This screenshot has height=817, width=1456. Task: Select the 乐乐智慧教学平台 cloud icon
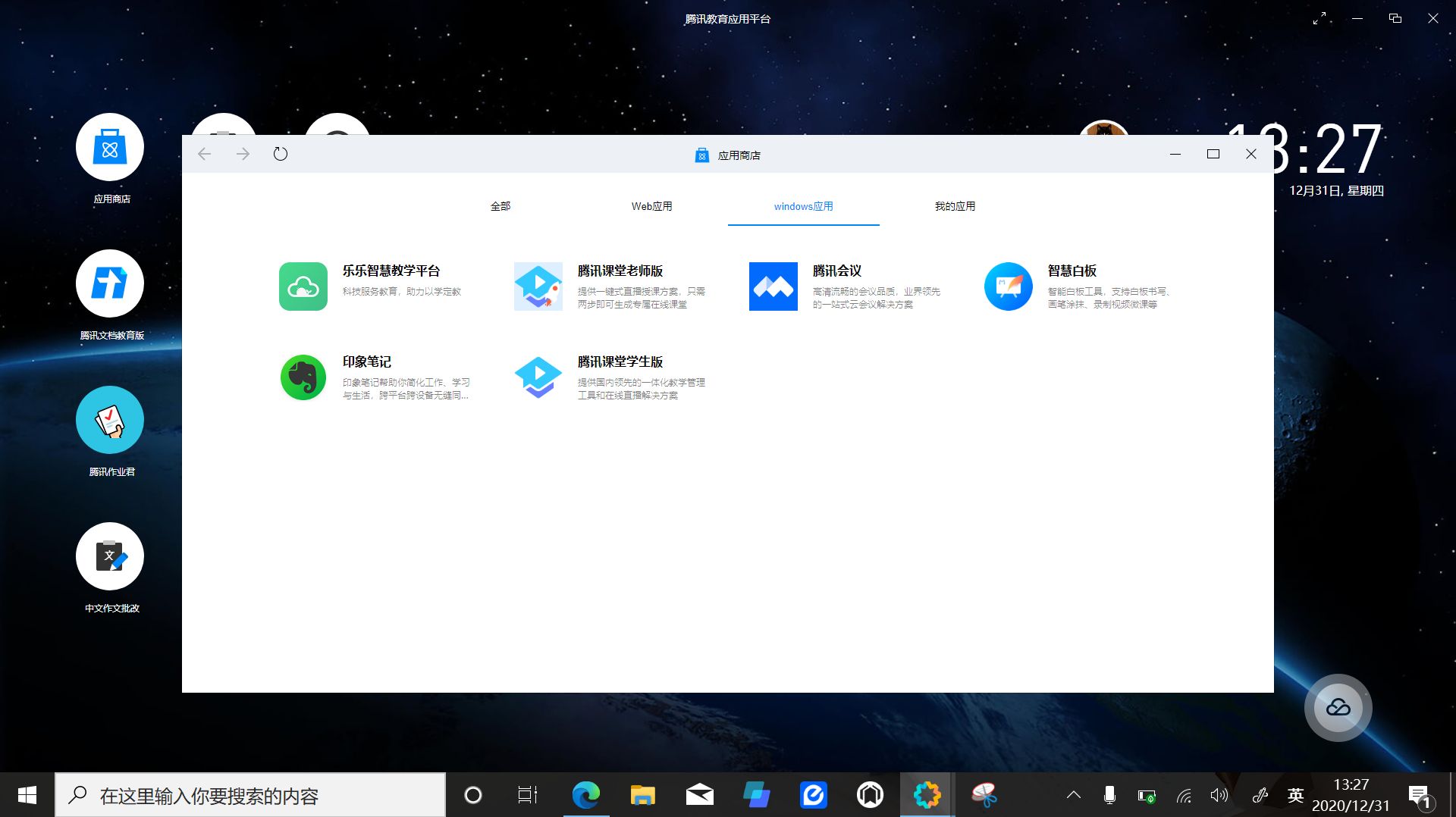[303, 286]
